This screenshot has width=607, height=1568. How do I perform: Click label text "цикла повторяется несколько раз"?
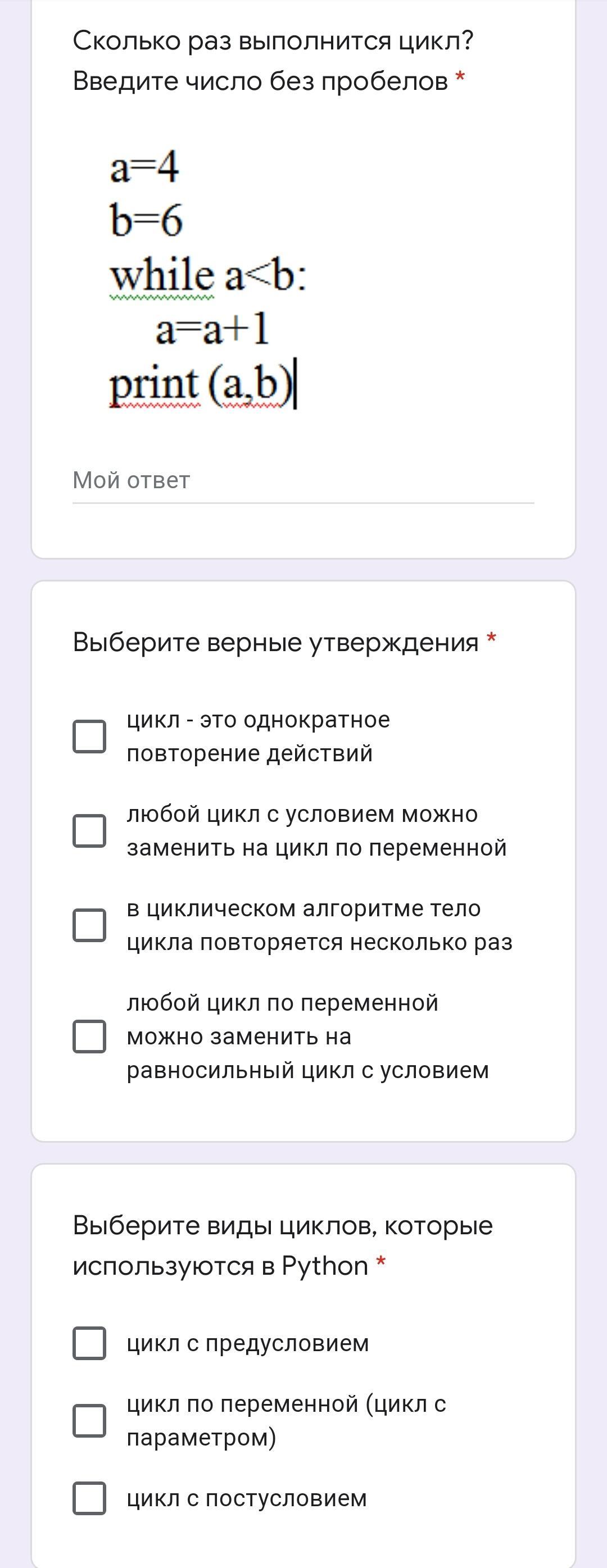tap(319, 942)
